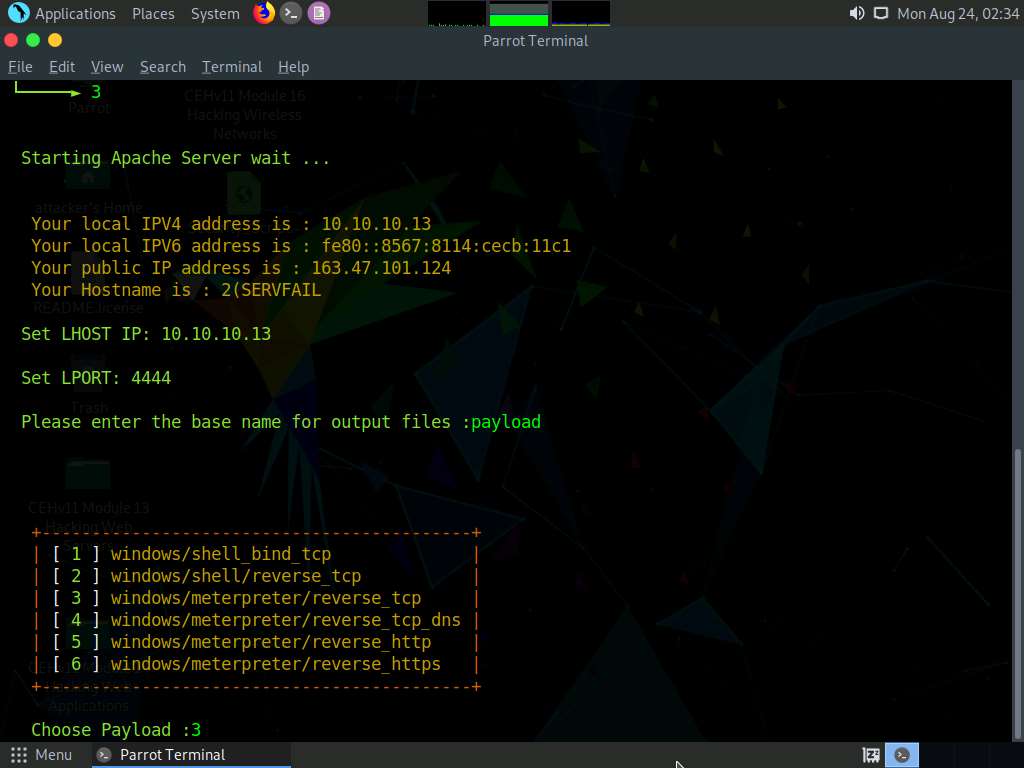Viewport: 1024px width, 768px height.
Task: Click the green window dot
Action: pos(33,40)
